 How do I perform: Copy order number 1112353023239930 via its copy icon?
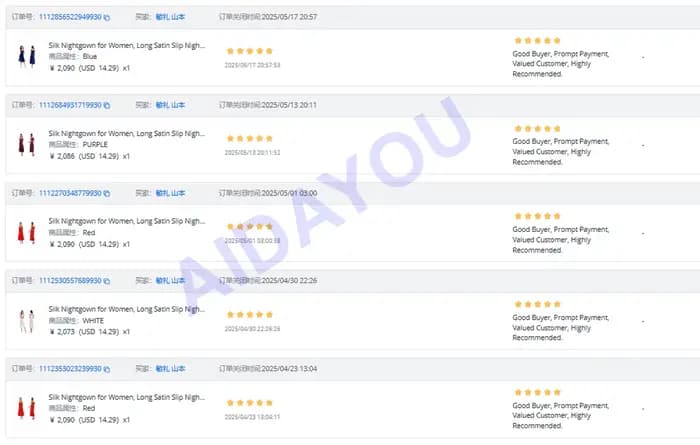click(x=107, y=369)
